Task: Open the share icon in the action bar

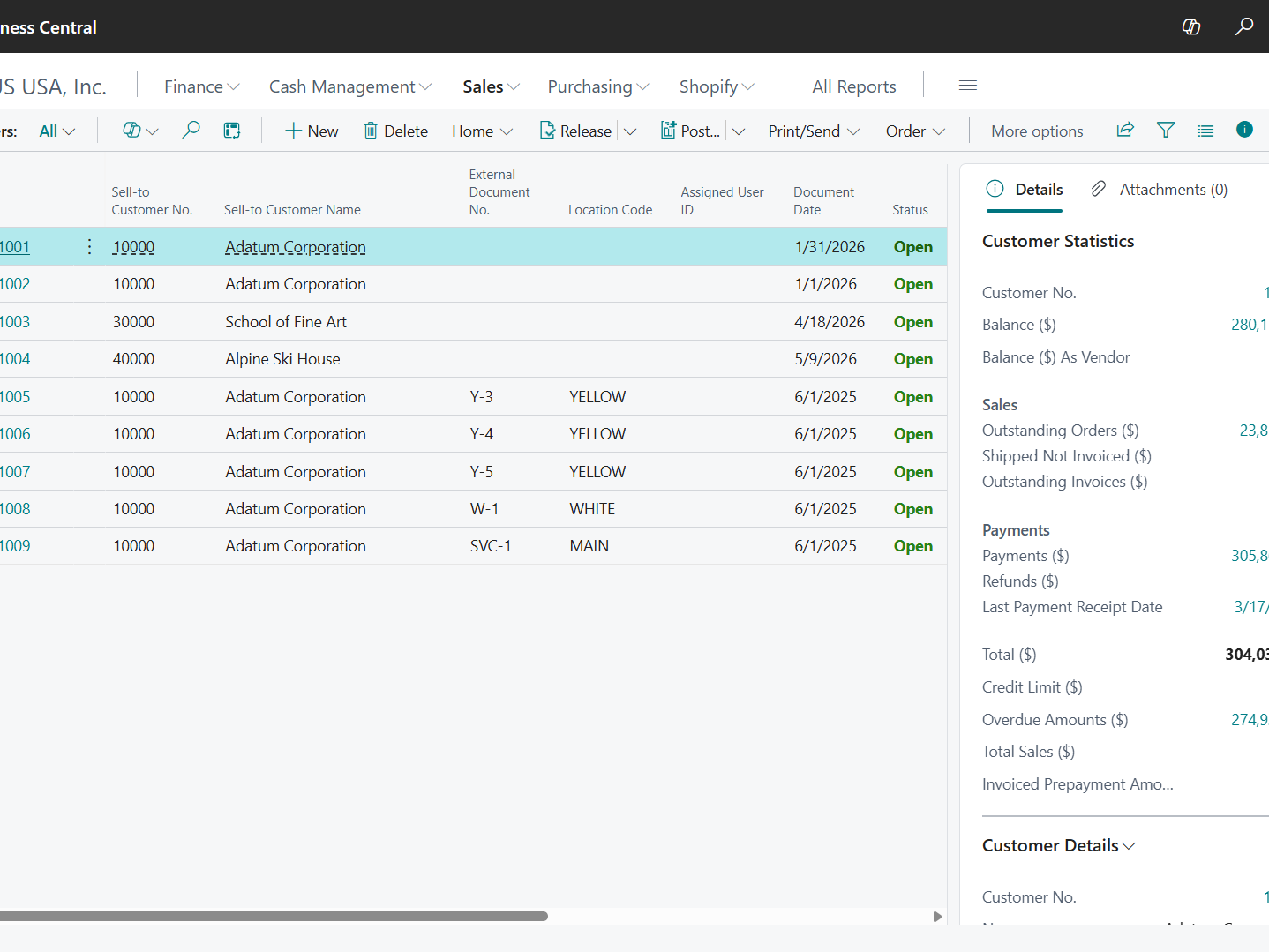Action: tap(1124, 131)
